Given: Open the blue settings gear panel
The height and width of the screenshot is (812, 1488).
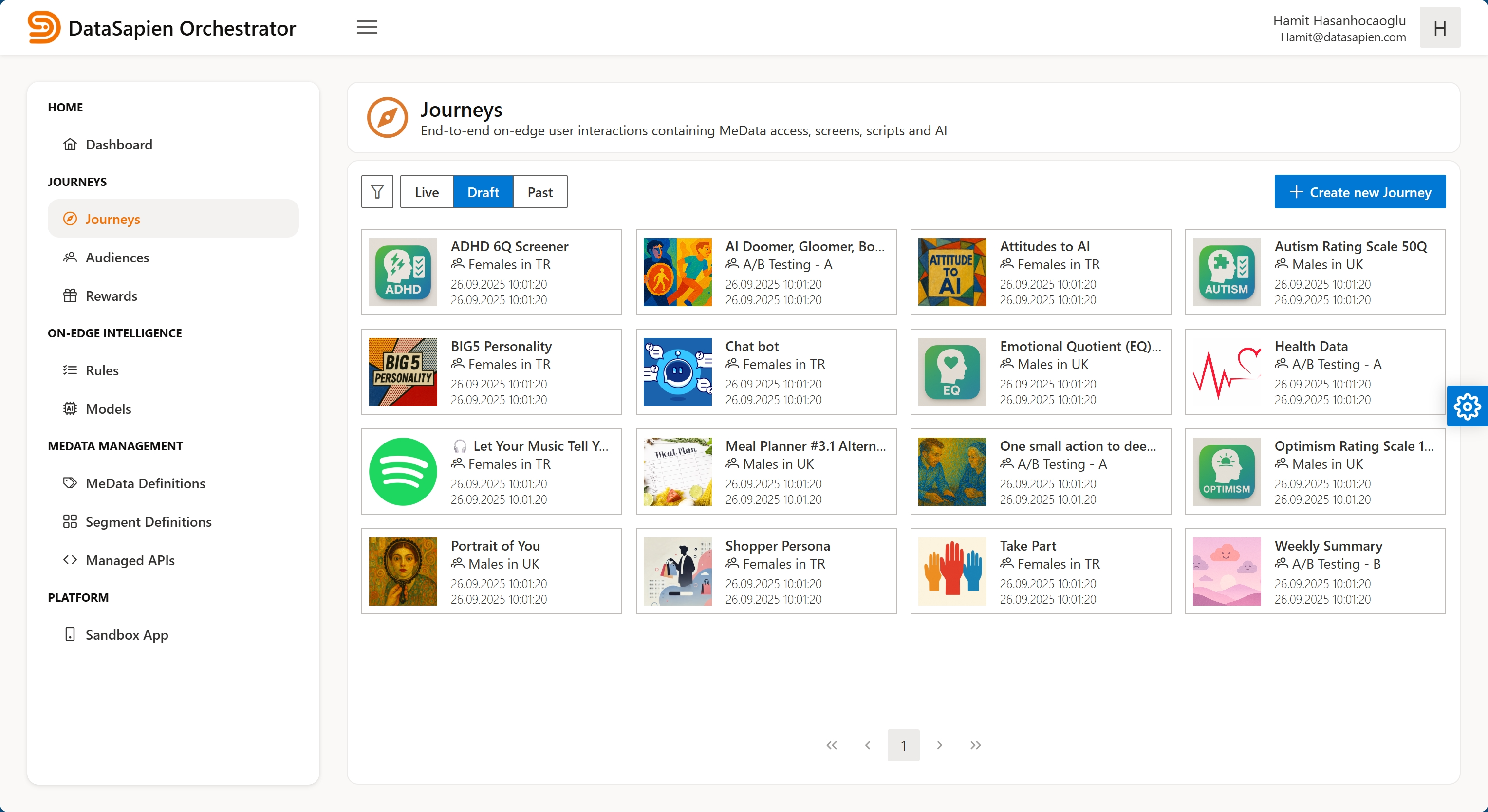Looking at the screenshot, I should (1467, 406).
